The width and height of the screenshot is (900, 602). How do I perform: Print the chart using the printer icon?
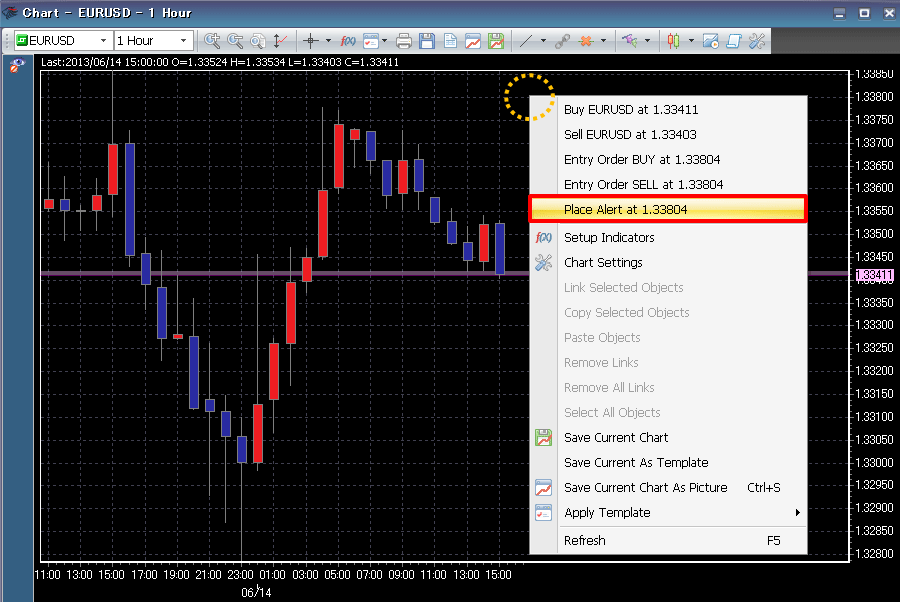pos(404,41)
